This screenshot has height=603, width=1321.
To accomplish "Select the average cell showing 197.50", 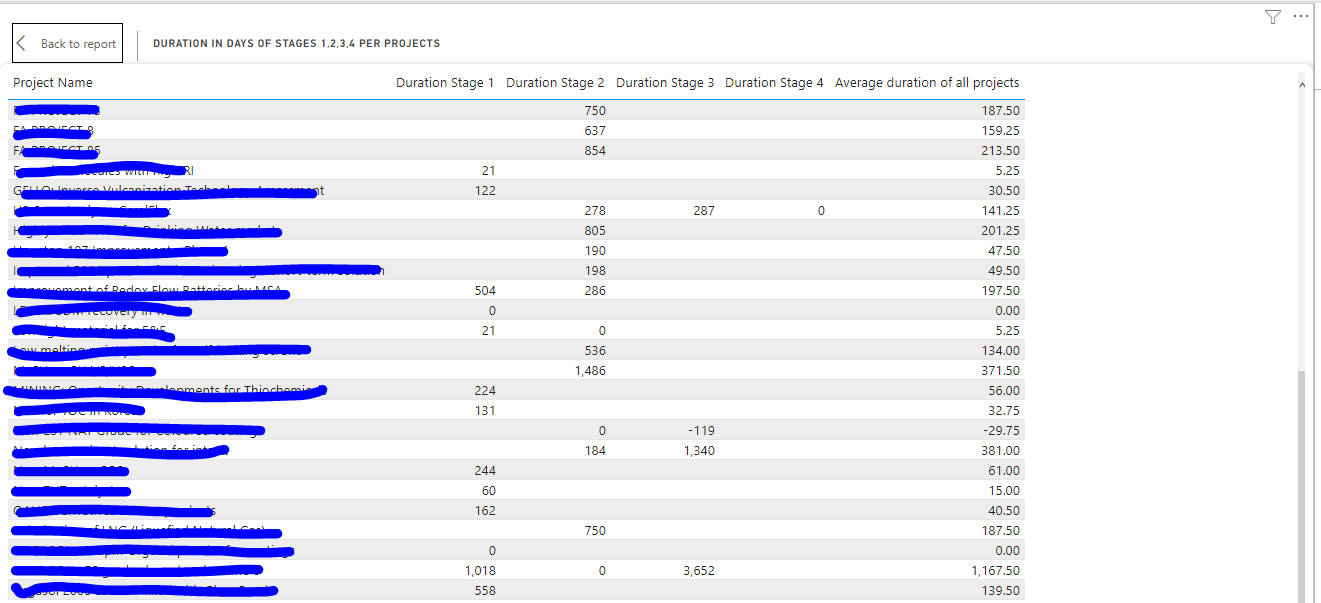I will point(1001,291).
